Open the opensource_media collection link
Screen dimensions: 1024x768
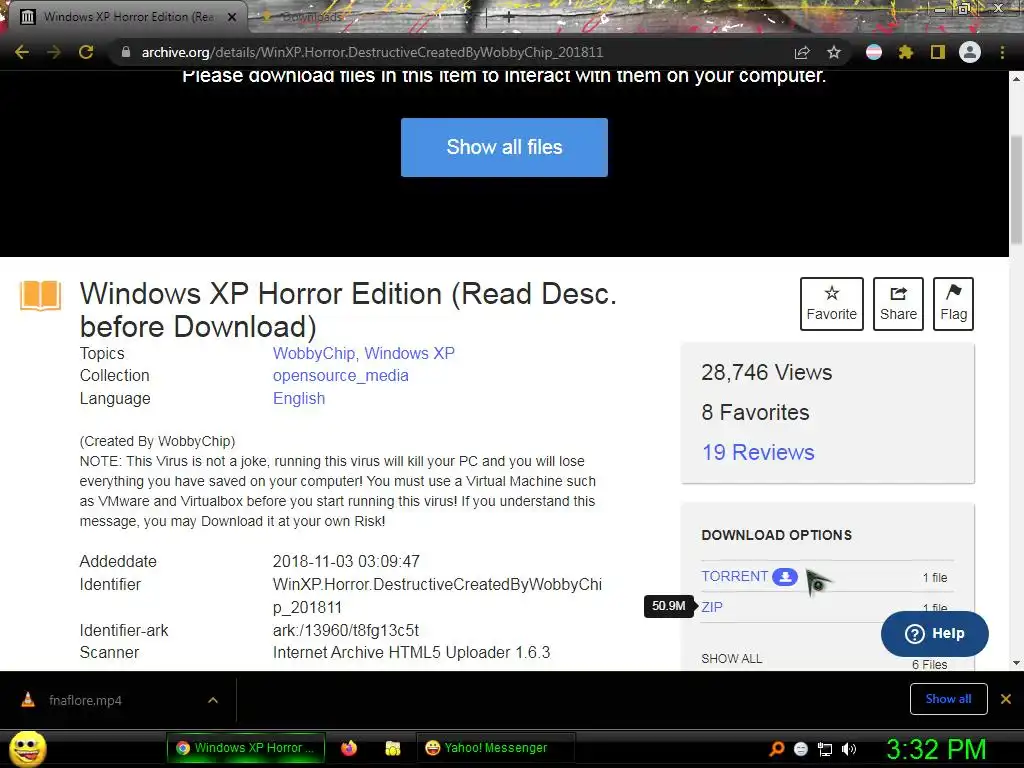click(341, 376)
